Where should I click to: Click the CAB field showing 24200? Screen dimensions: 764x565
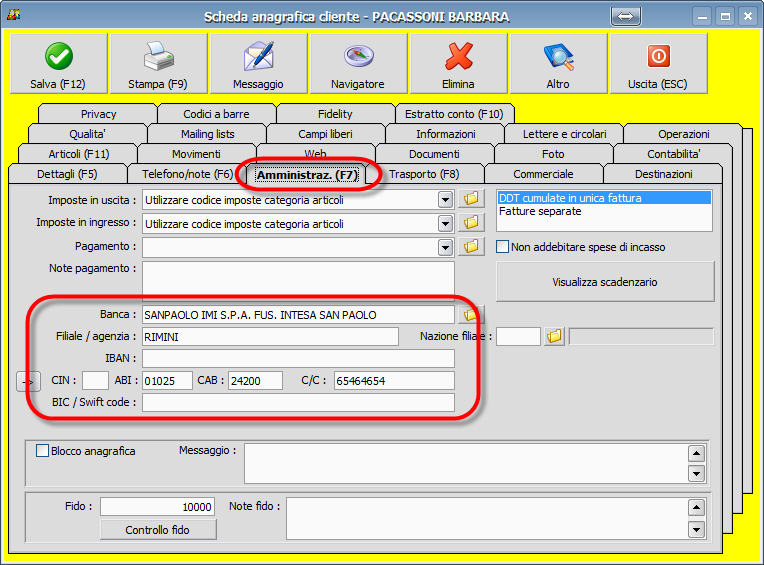pos(255,380)
